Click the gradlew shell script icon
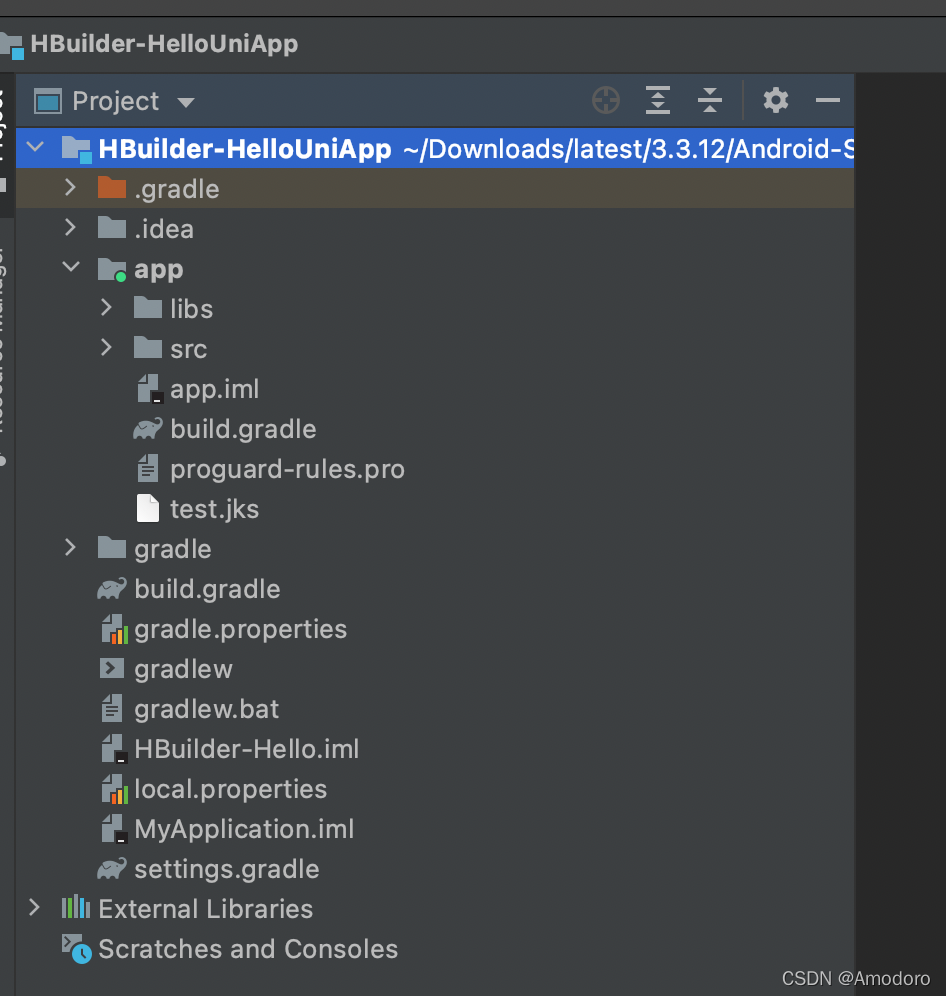The height and width of the screenshot is (996, 946). pyautogui.click(x=112, y=668)
